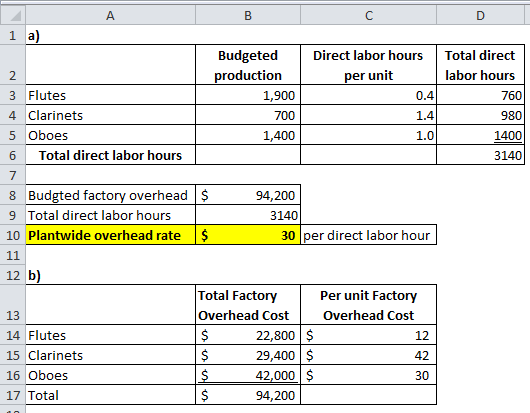This screenshot has width=530, height=413.
Task: Select row 6 header
Action: click(x=13, y=155)
